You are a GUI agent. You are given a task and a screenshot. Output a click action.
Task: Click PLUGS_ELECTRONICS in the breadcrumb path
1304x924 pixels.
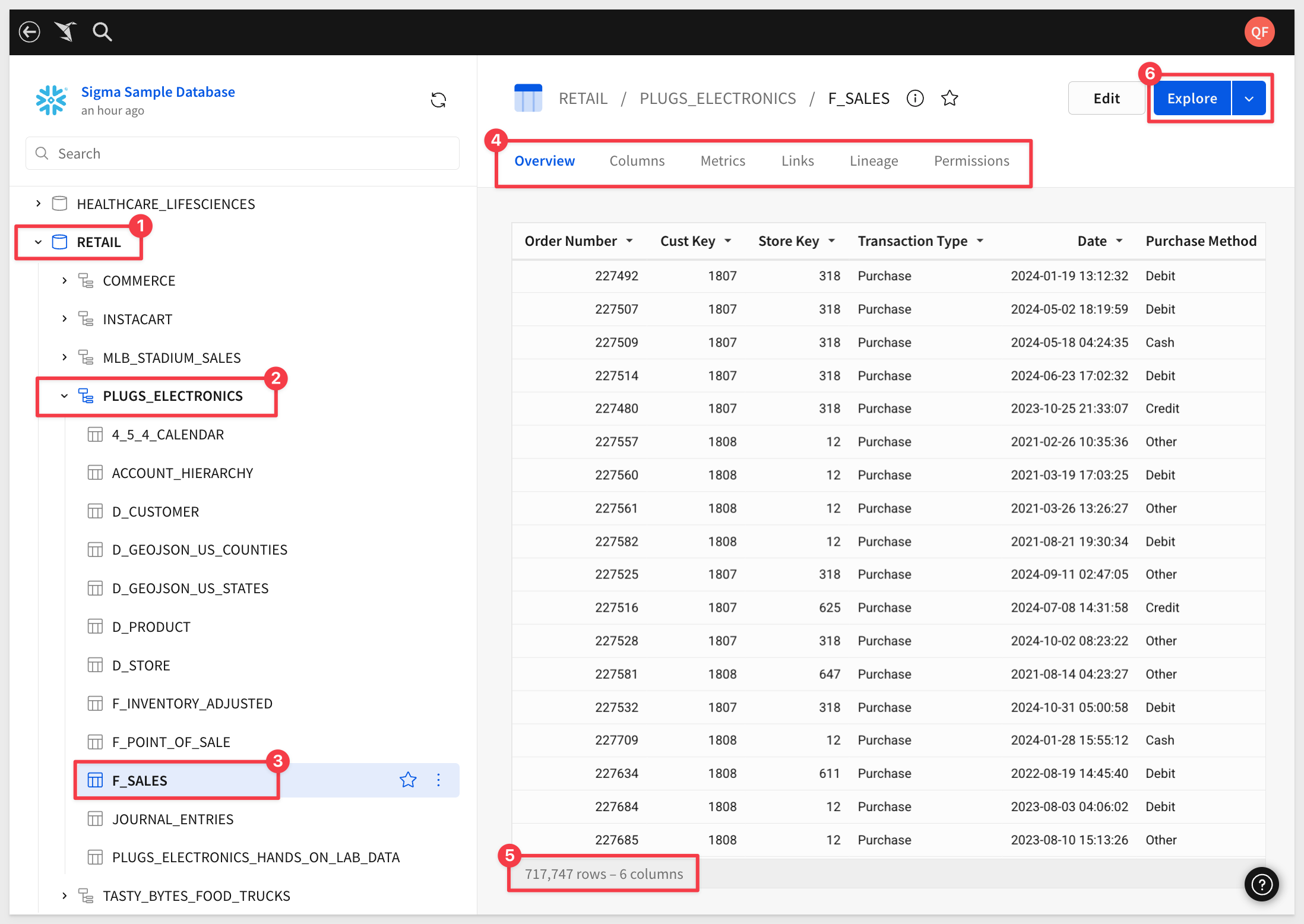tap(717, 99)
